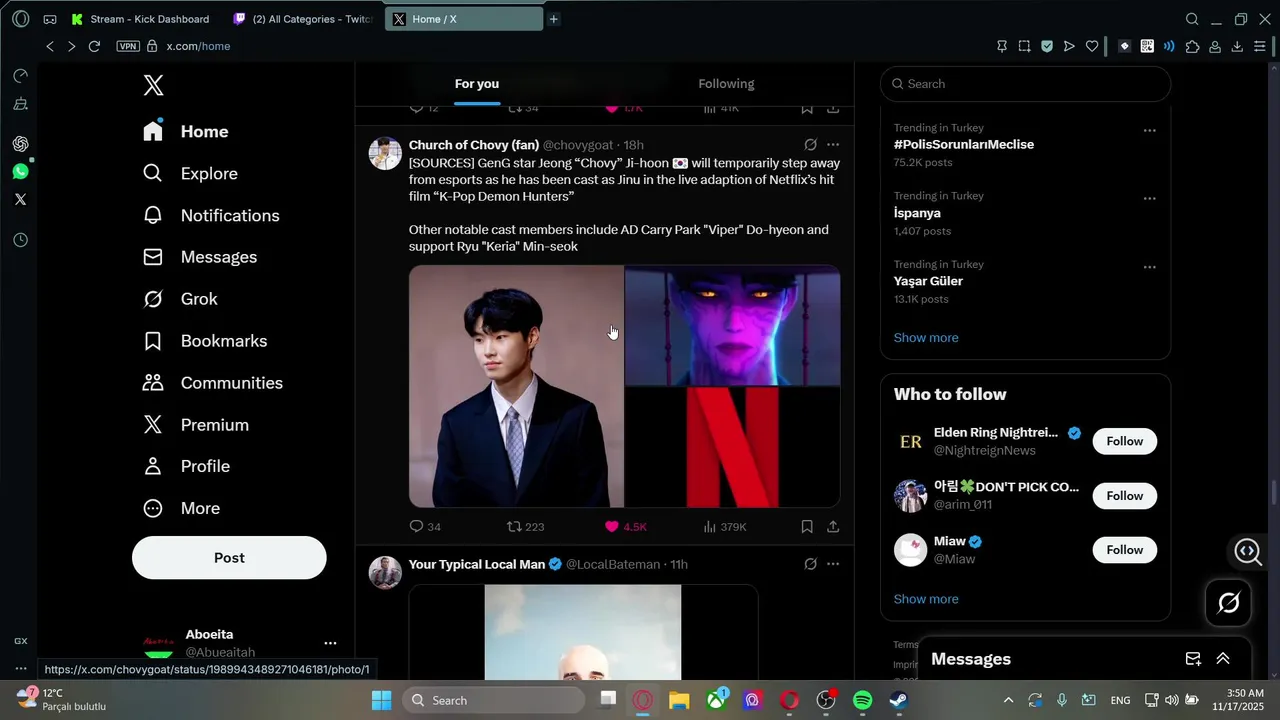Viewport: 1280px width, 720px height.
Task: Share the Church of Chovy post
Action: pyautogui.click(x=833, y=526)
